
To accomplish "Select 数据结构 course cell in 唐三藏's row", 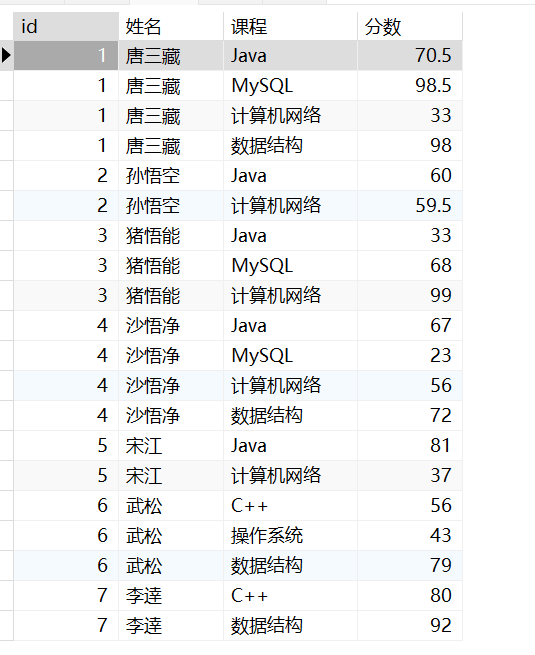I will [291, 146].
